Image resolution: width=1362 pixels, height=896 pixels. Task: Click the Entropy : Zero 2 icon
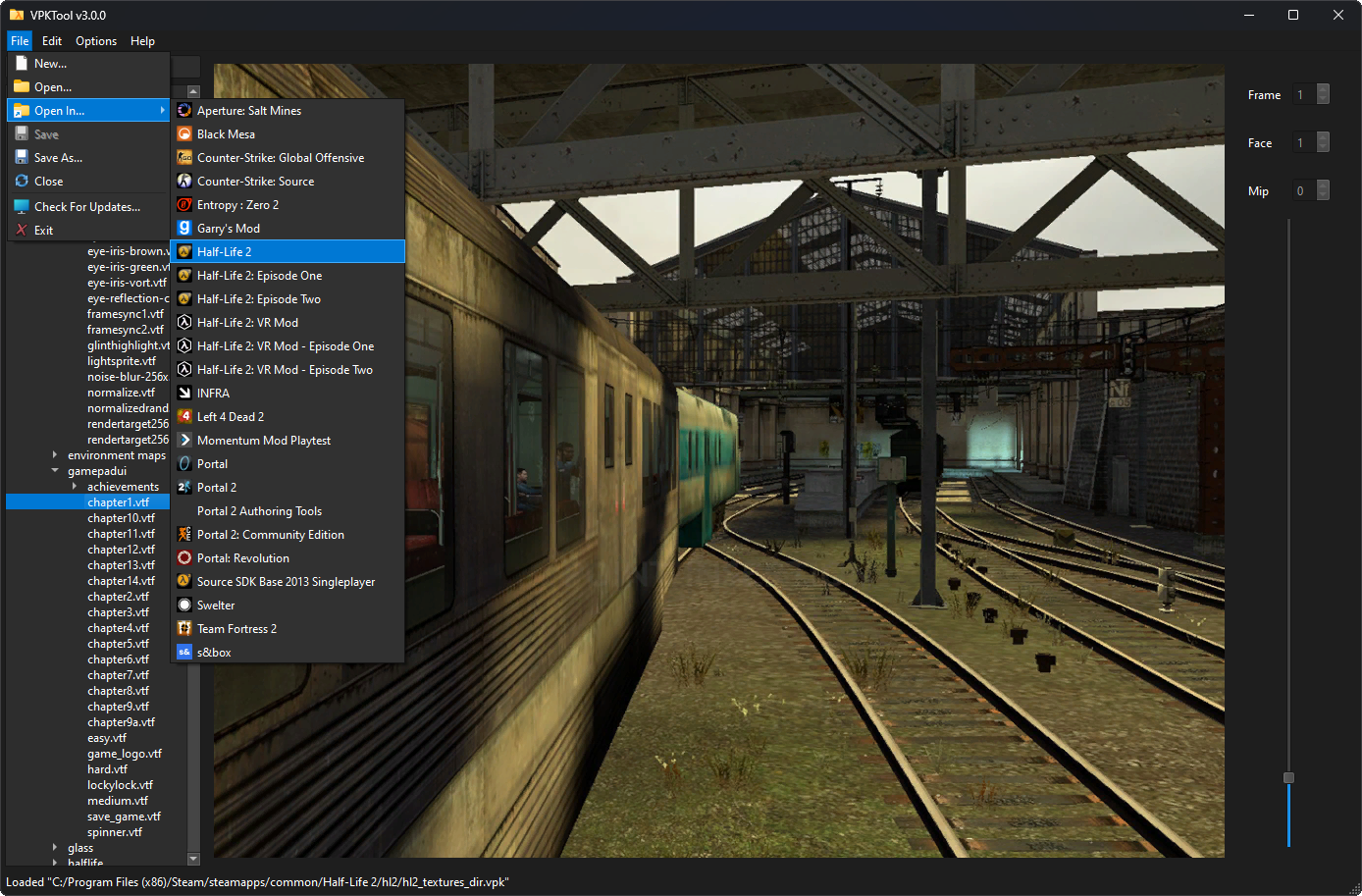coord(184,204)
